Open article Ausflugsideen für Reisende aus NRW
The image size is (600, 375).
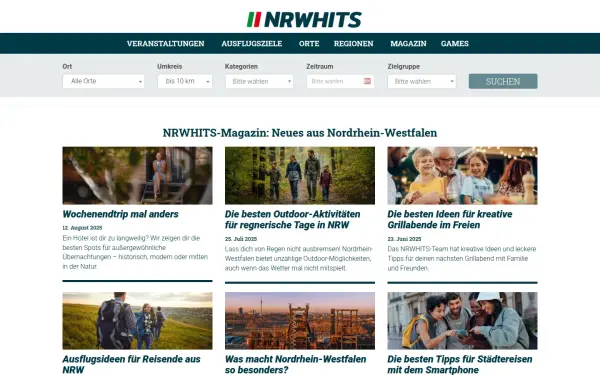[131, 364]
